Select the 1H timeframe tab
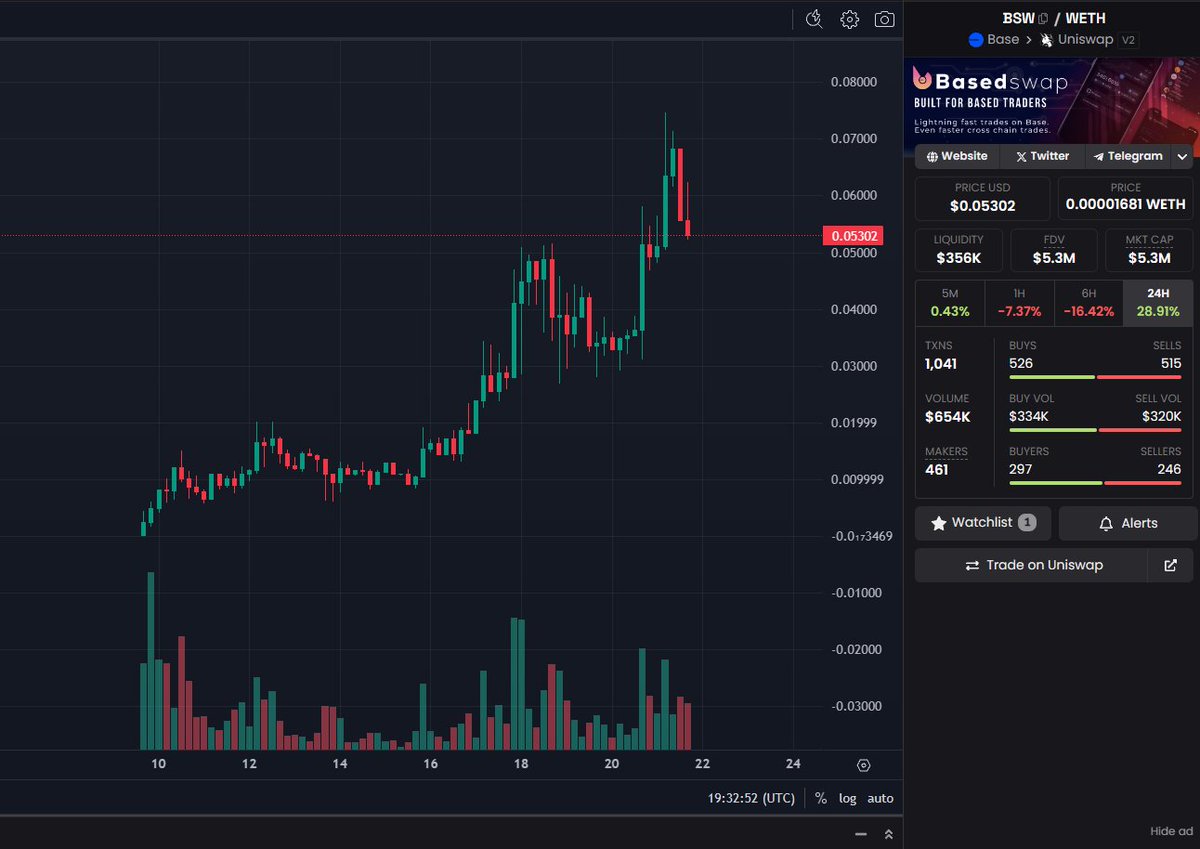The width and height of the screenshot is (1200, 849). pos(1019,303)
